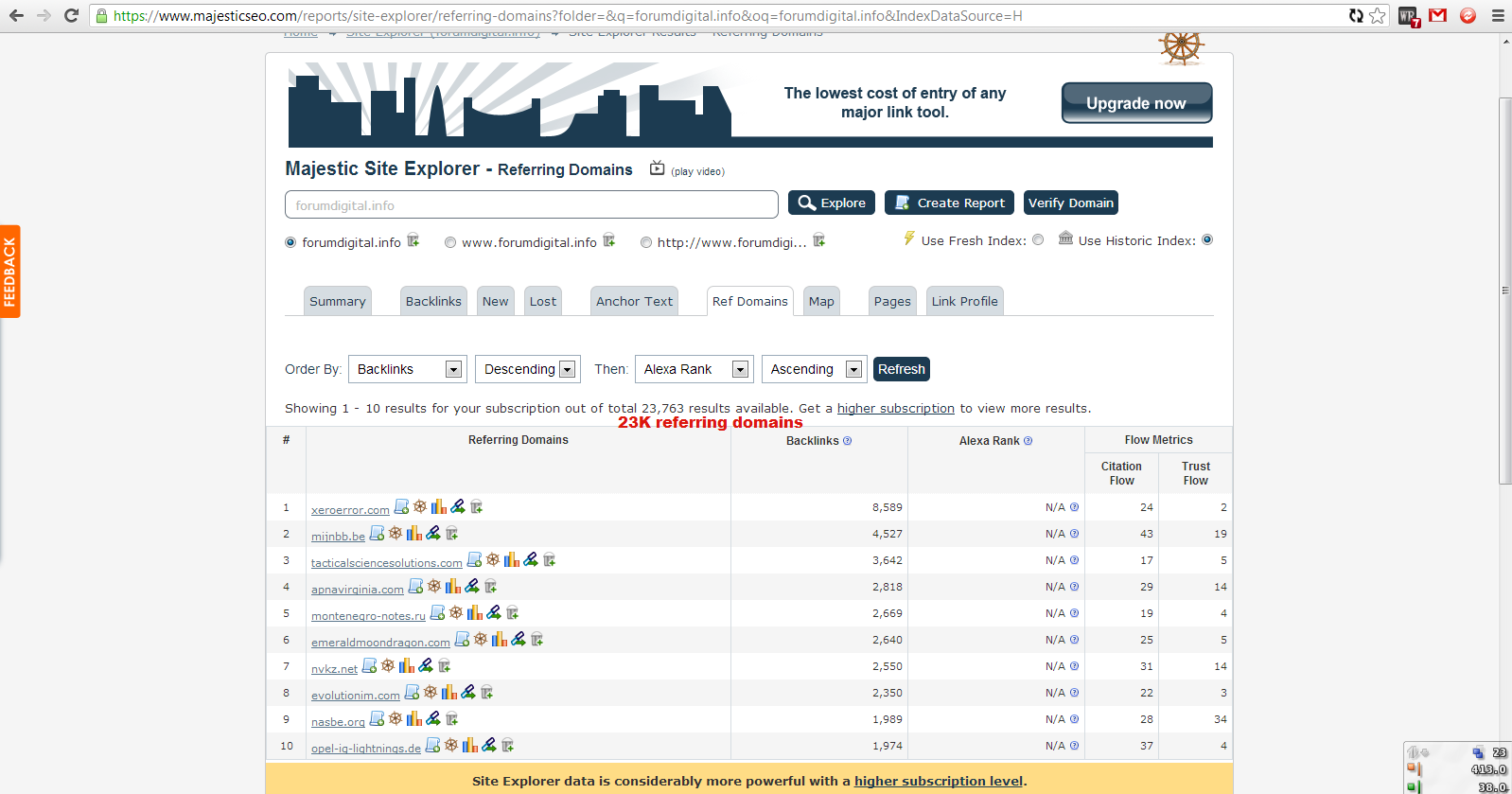
Task: Bookmark this page with the star icon
Action: [1378, 15]
